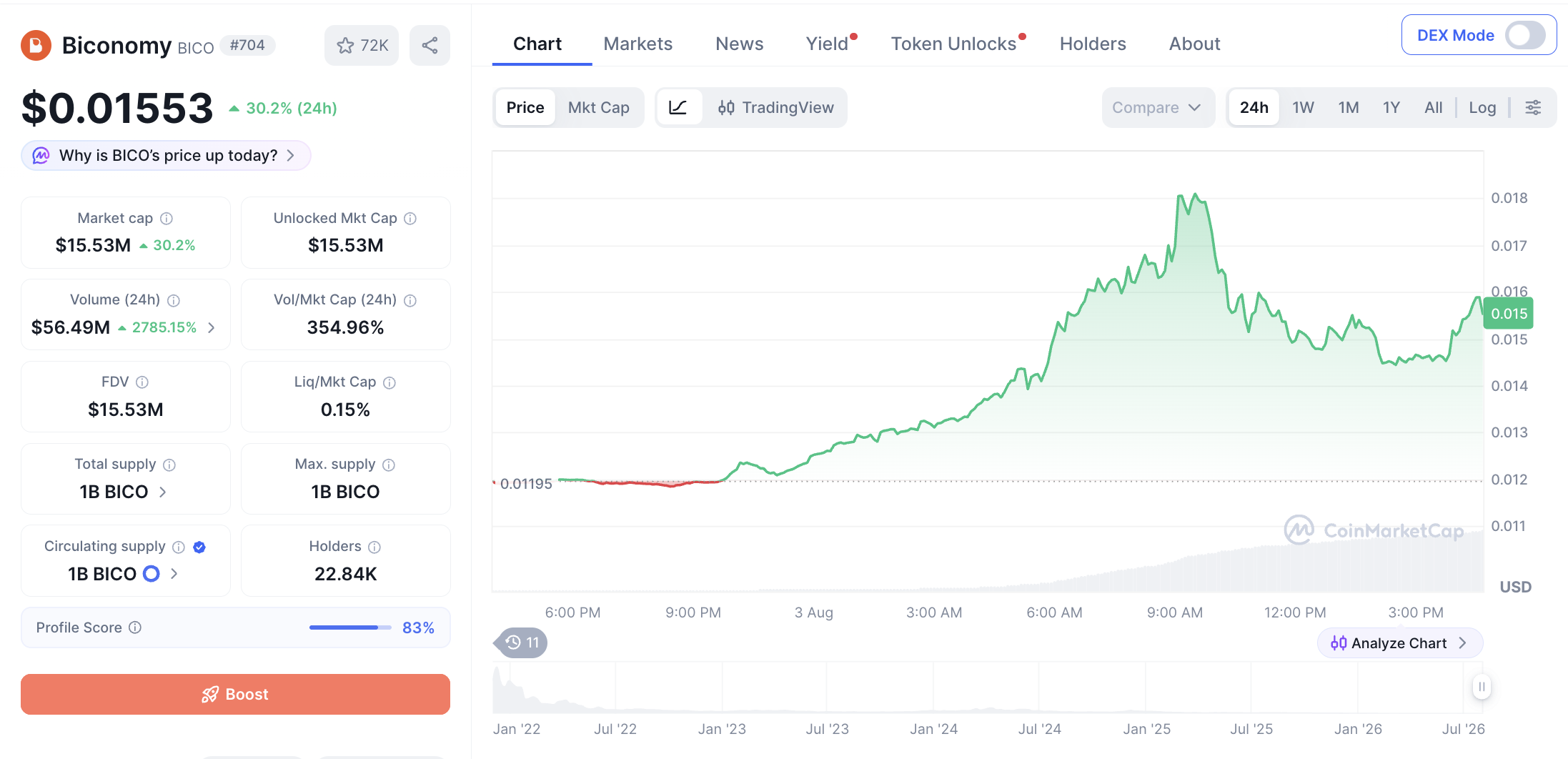
Task: Expand Volume (24h) details chevron
Action: pyautogui.click(x=212, y=327)
